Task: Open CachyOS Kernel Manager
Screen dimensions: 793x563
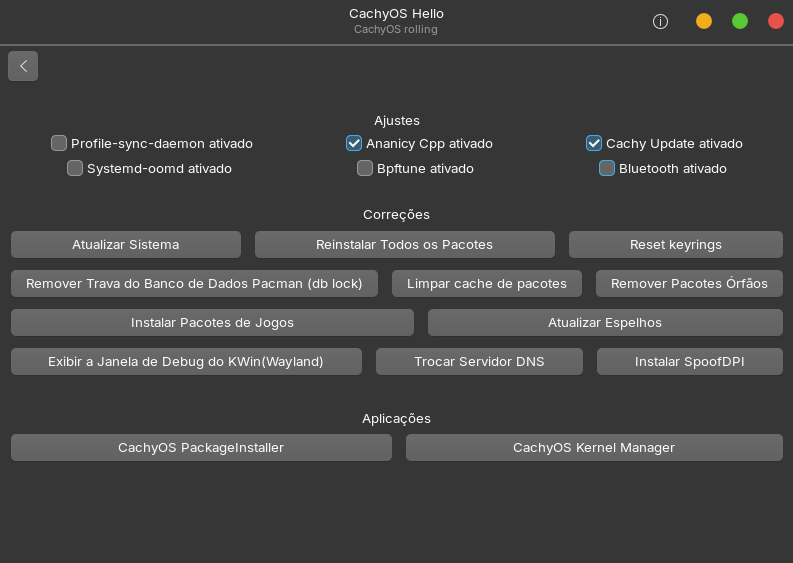Action: (x=594, y=448)
